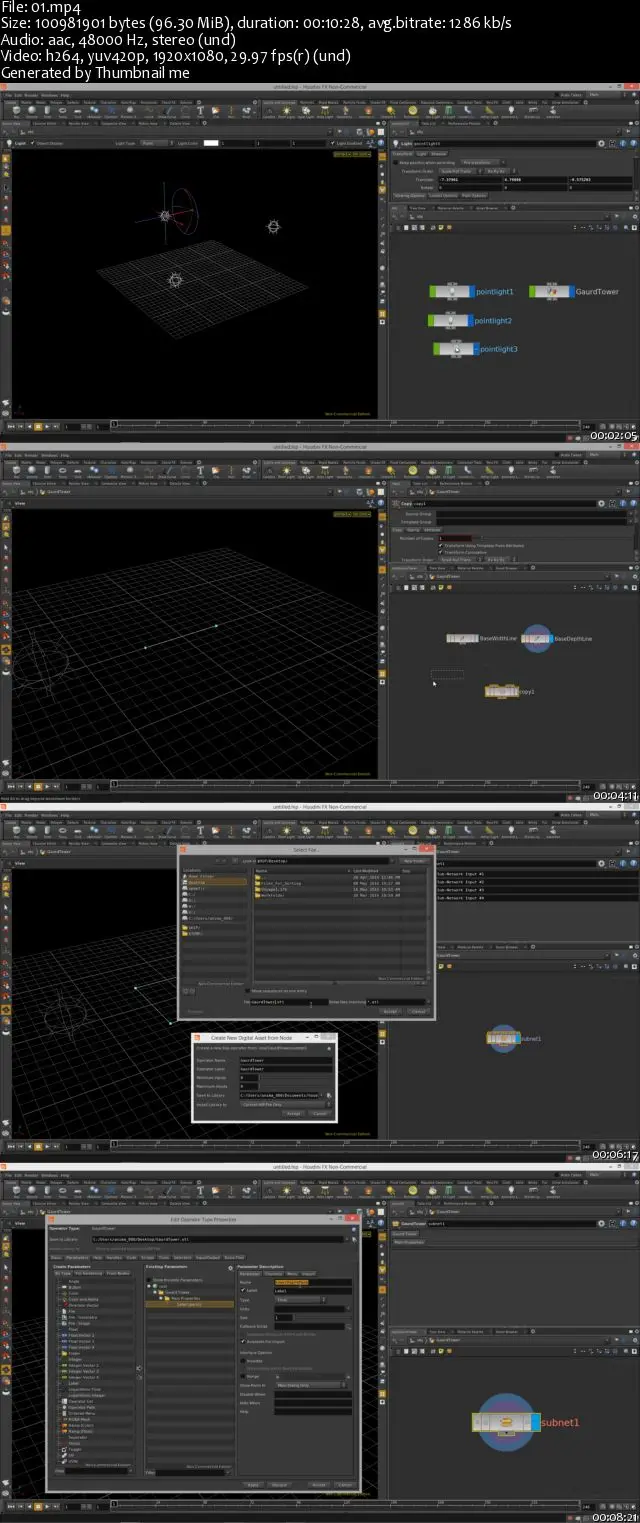This screenshot has height=1523, width=640.
Task: Toggle Keep position when parenting checkbox
Action: point(396,162)
